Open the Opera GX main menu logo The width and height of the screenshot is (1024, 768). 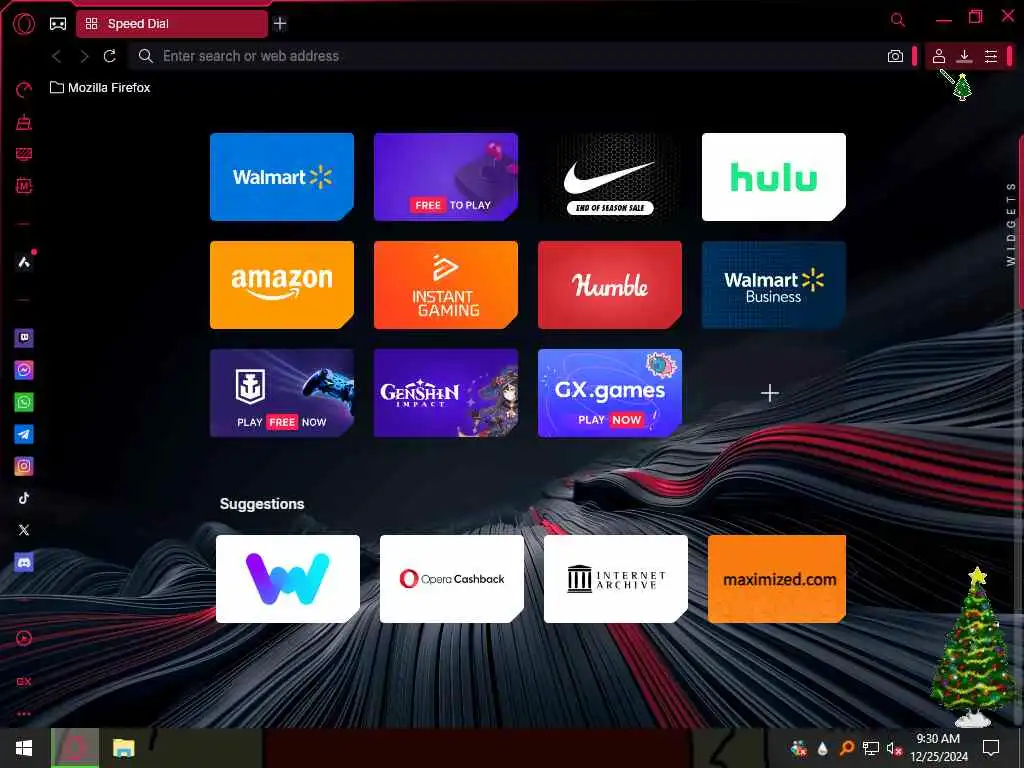click(x=24, y=24)
